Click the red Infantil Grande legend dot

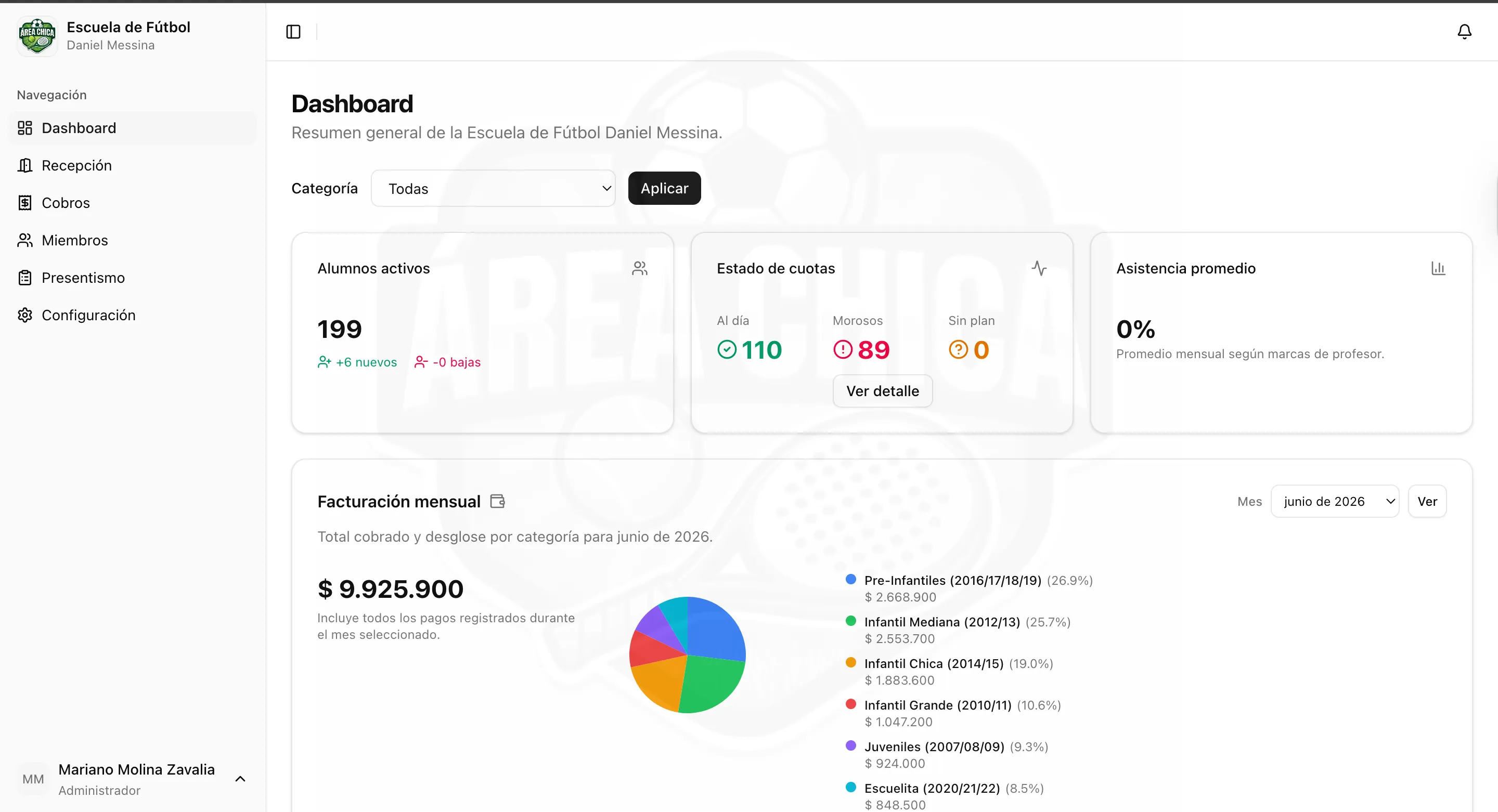pyautogui.click(x=851, y=704)
